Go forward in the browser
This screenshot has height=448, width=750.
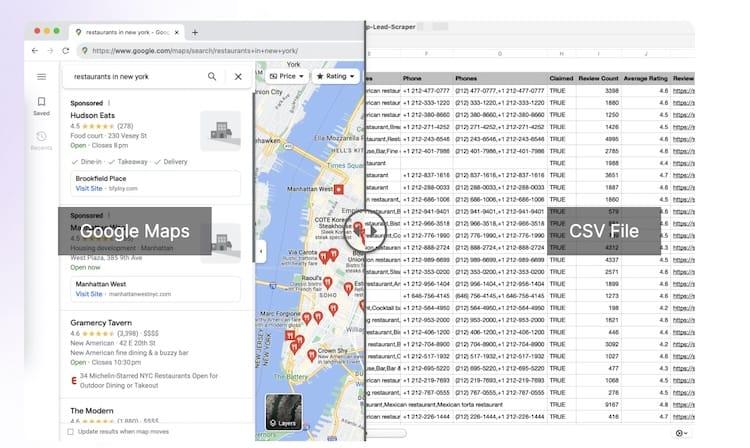pyautogui.click(x=50, y=51)
